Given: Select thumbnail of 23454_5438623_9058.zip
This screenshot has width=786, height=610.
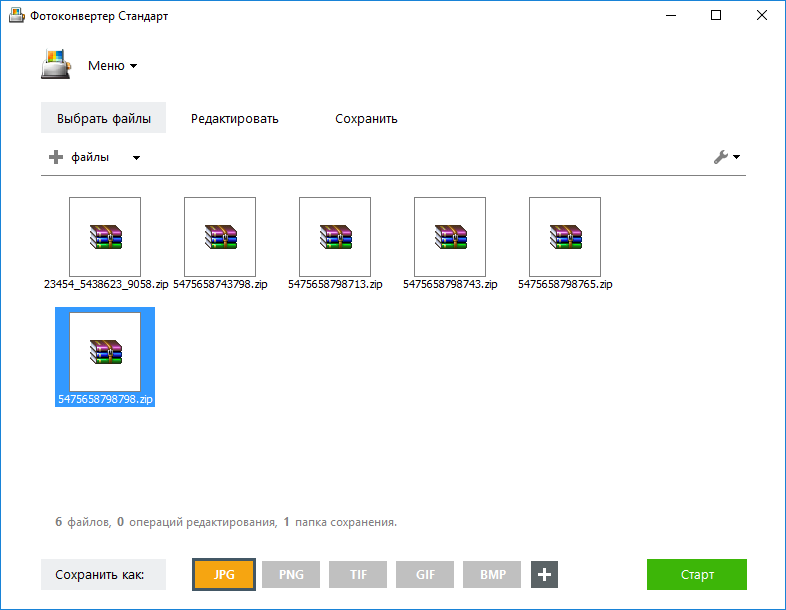Looking at the screenshot, I should pyautogui.click(x=105, y=237).
